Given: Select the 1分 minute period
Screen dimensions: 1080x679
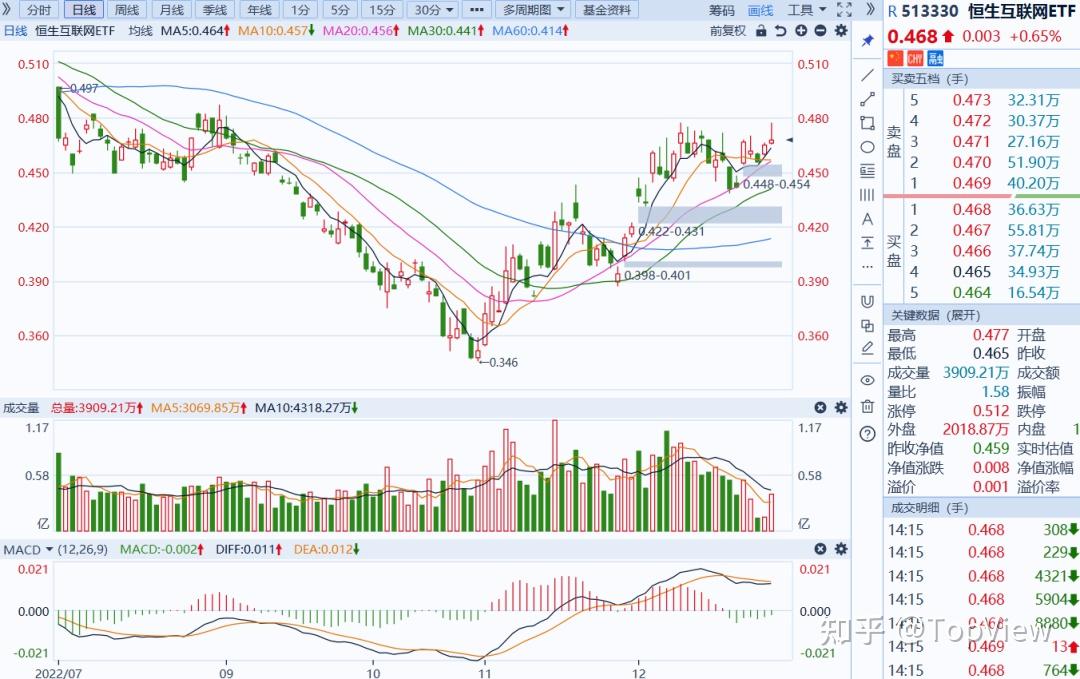Looking at the screenshot, I should coord(300,10).
